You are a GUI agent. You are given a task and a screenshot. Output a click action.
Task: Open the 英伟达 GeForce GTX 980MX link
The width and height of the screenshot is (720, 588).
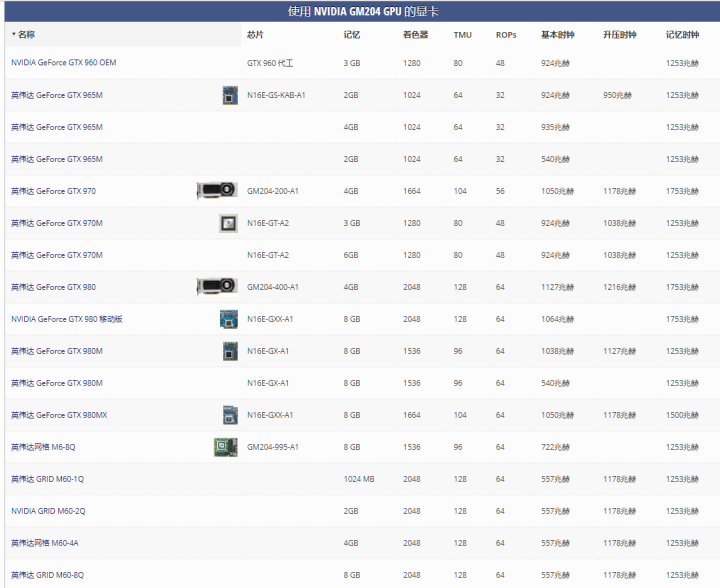[59, 415]
